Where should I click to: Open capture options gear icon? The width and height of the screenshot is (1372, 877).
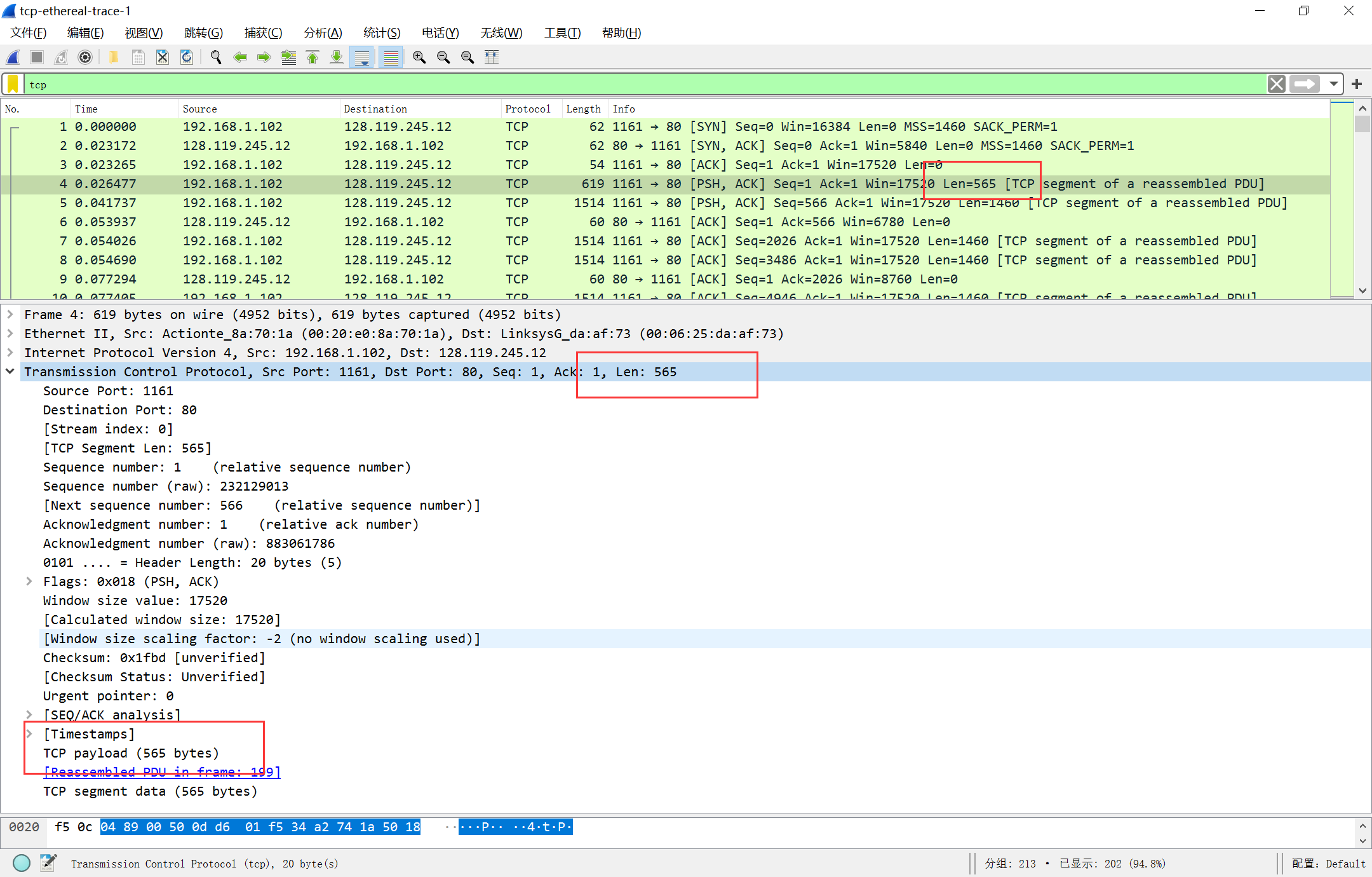[x=85, y=57]
